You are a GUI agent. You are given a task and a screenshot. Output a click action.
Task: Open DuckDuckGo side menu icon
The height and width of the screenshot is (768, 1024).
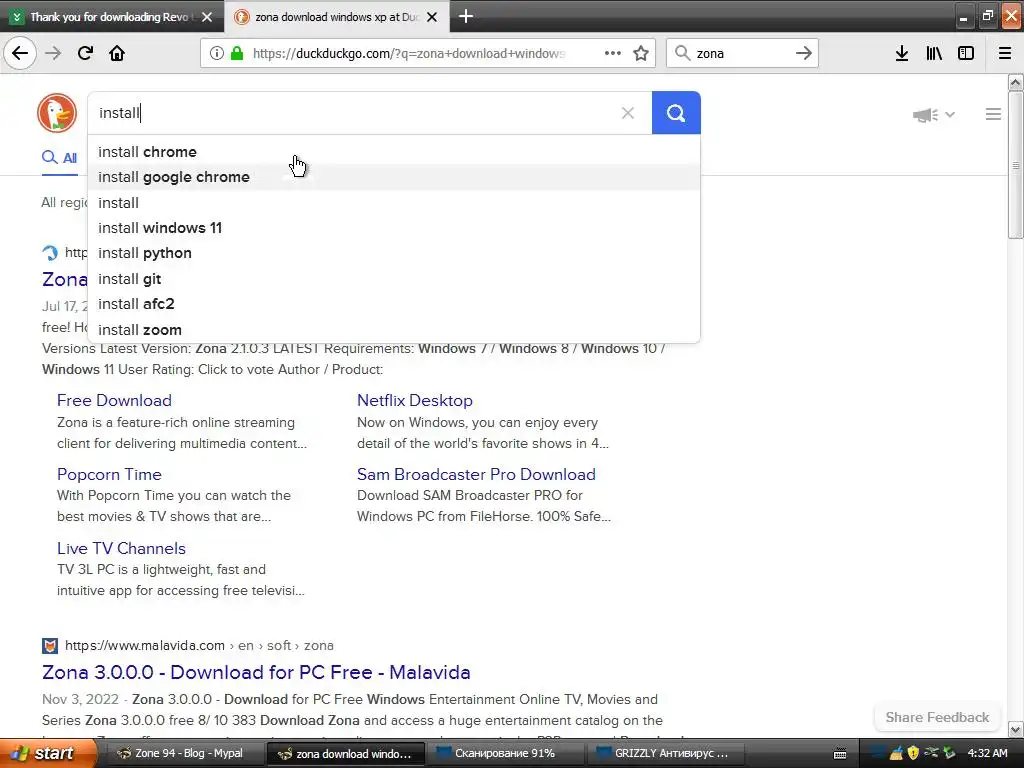point(993,114)
